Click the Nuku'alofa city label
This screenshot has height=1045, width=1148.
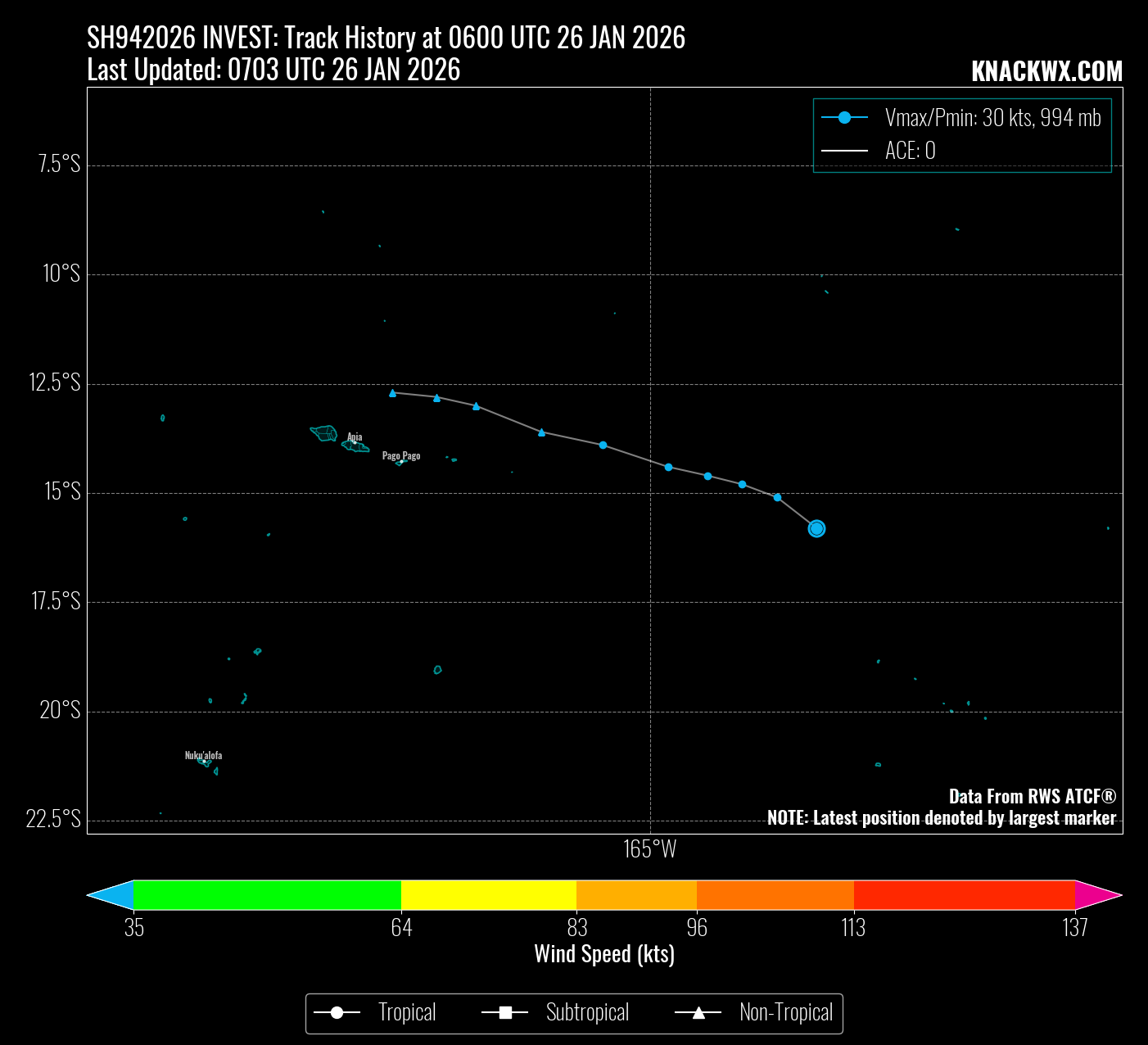pyautogui.click(x=203, y=755)
